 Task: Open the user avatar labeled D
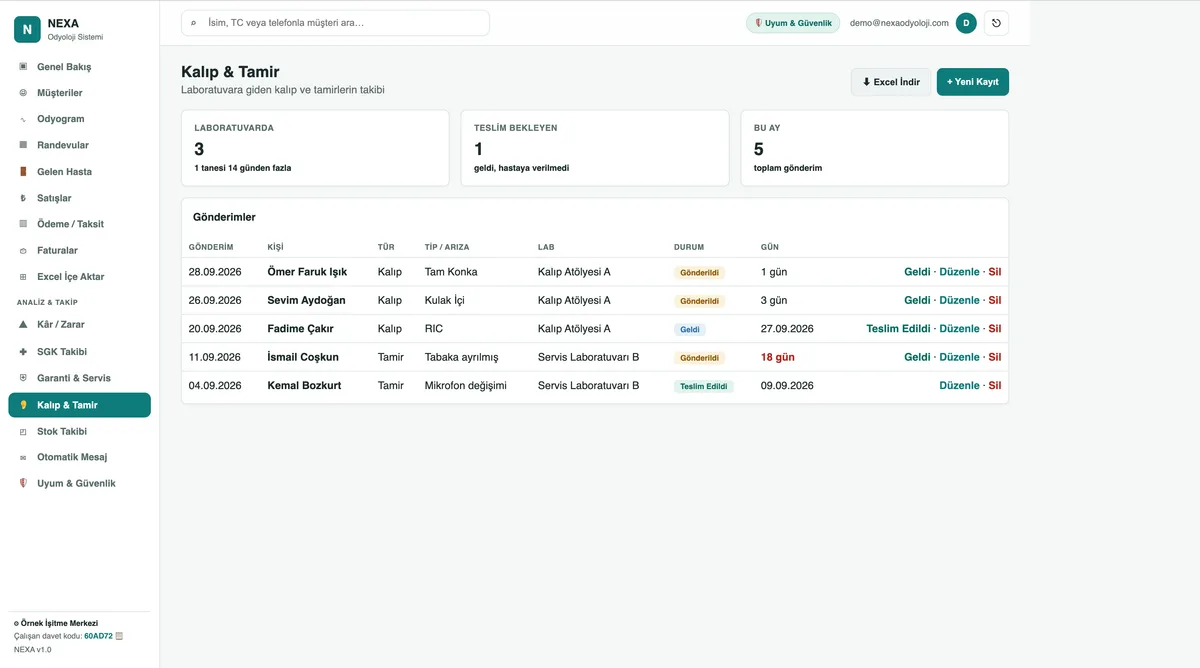click(966, 23)
